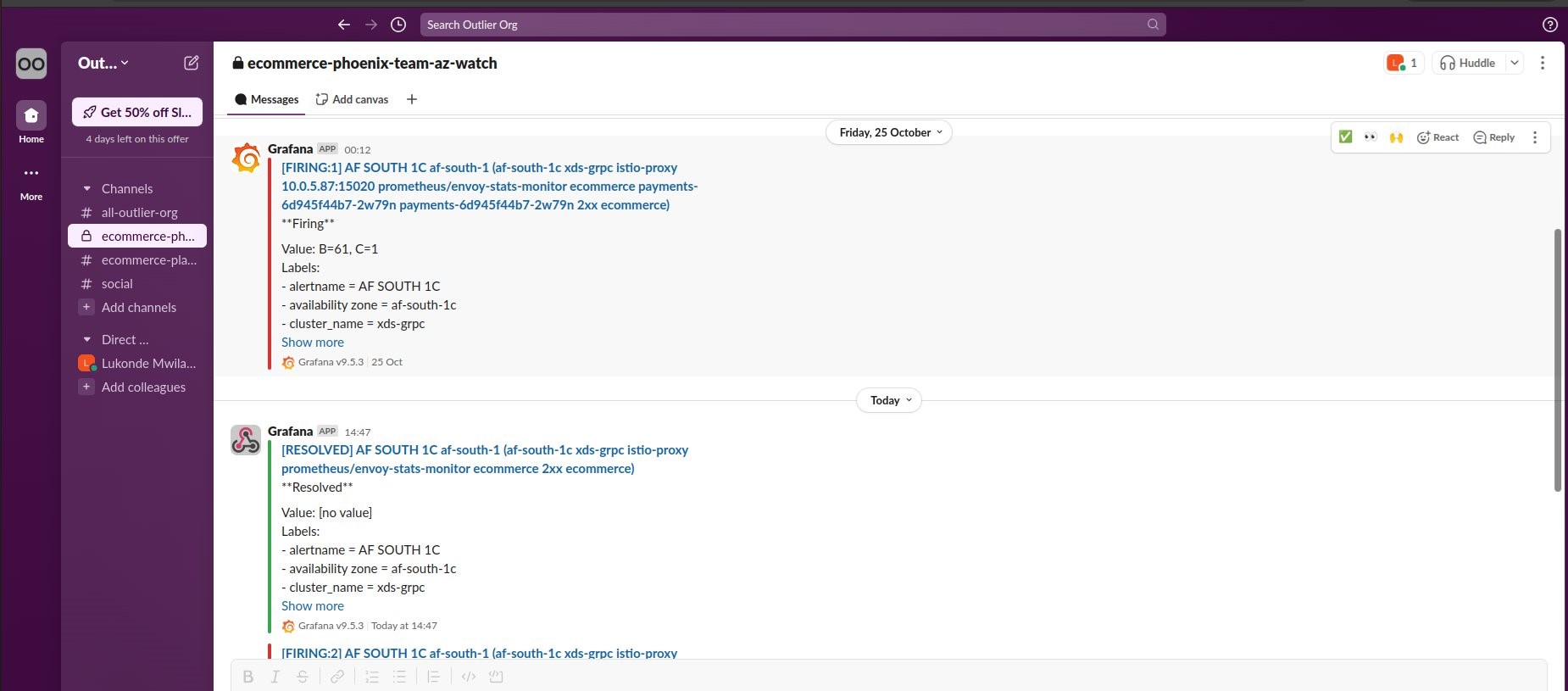Image resolution: width=1568 pixels, height=691 pixels.
Task: Go to Home in sidebar
Action: click(31, 123)
